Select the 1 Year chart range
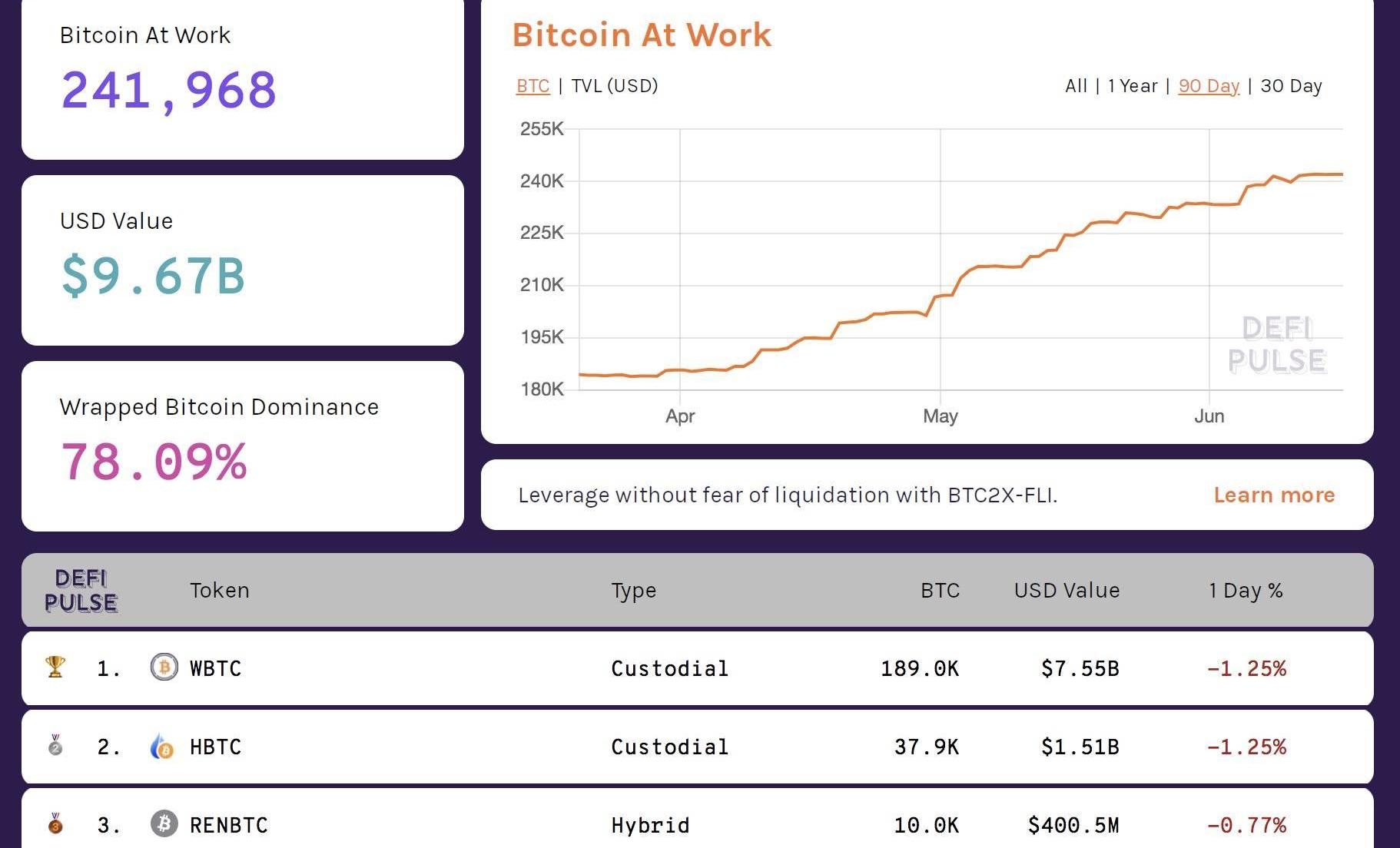1400x848 pixels. pyautogui.click(x=1132, y=86)
